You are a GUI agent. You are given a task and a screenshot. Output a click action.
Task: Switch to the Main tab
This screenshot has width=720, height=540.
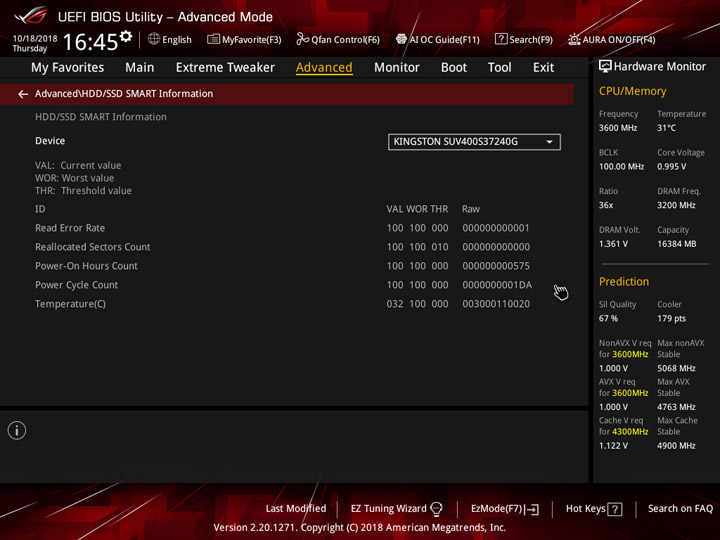[140, 68]
